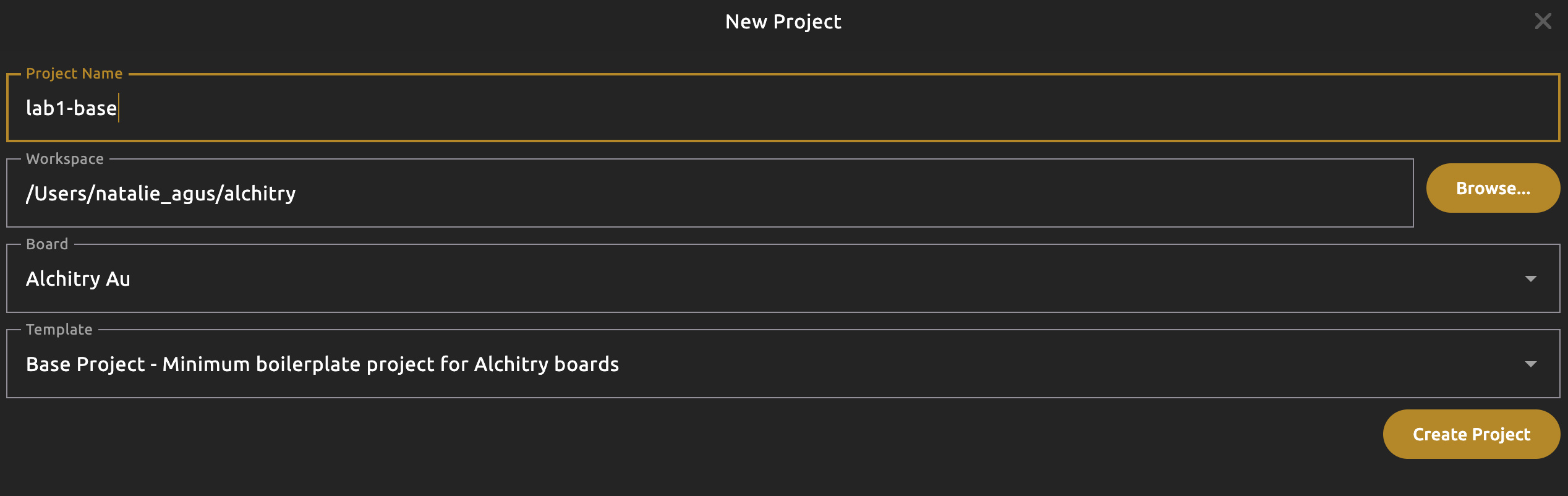Click the Create Project button

coord(1471,434)
